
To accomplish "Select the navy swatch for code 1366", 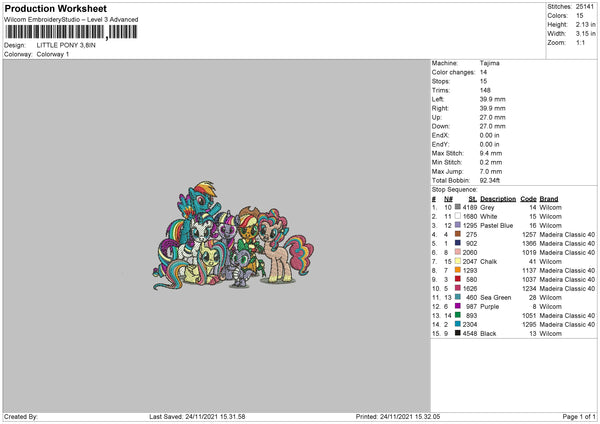I will click(458, 243).
